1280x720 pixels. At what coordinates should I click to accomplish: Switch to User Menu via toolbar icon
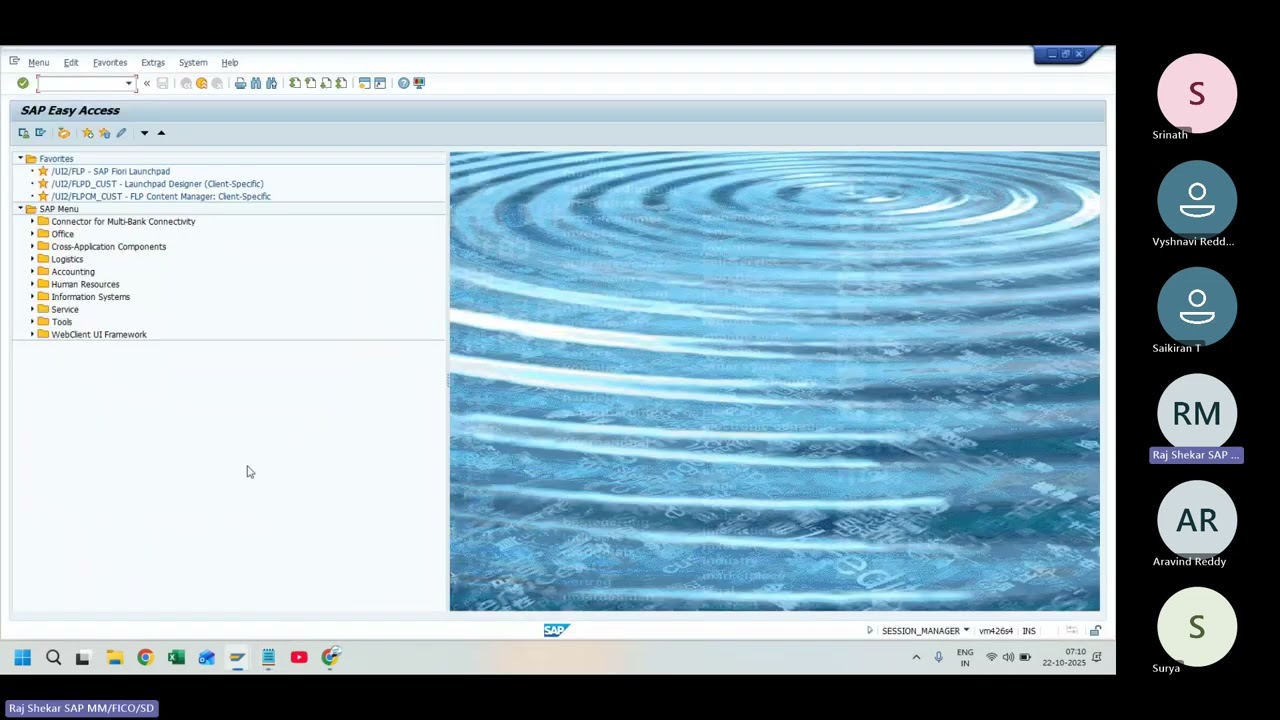pos(24,133)
